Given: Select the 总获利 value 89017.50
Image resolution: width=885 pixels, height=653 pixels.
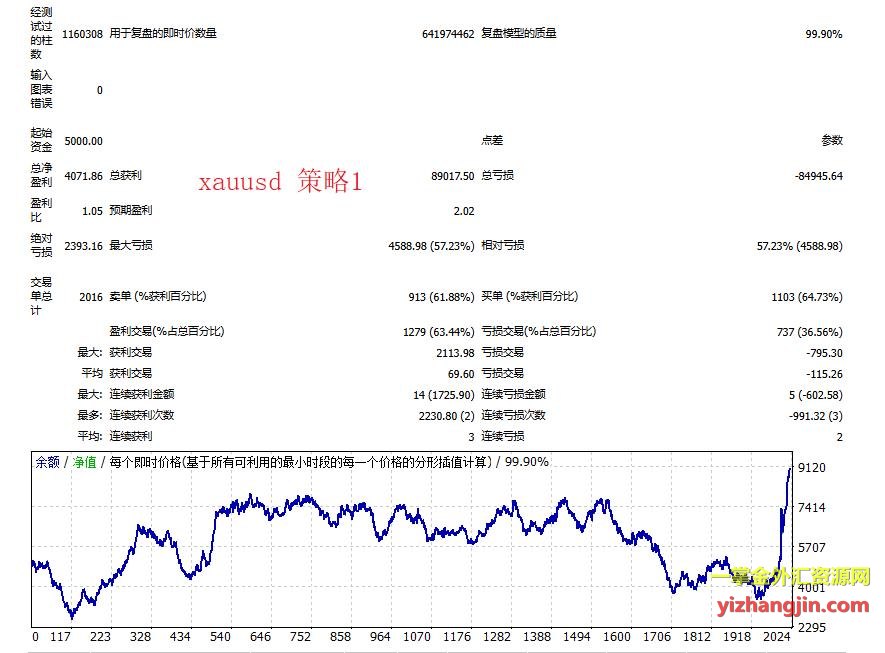Looking at the screenshot, I should point(452,176).
